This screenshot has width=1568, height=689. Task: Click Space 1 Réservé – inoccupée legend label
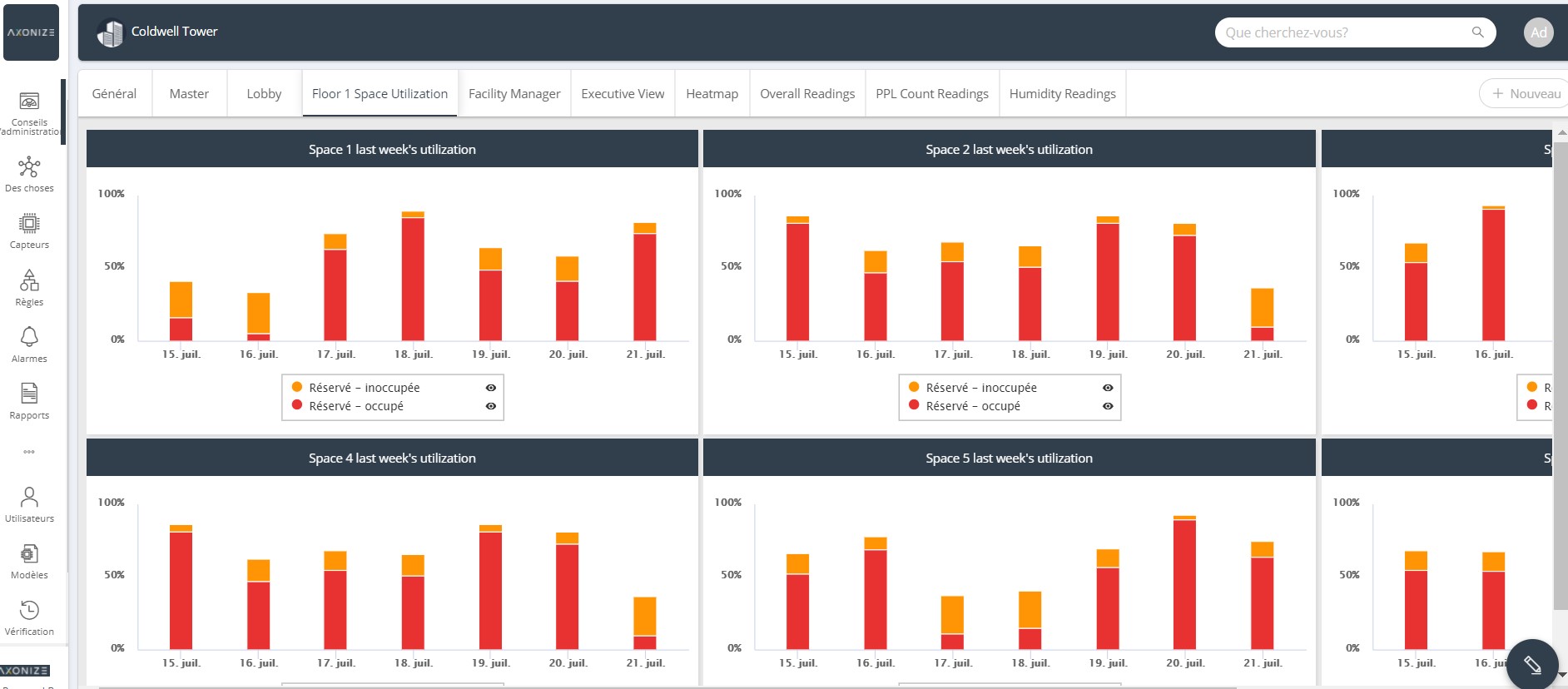tap(365, 388)
